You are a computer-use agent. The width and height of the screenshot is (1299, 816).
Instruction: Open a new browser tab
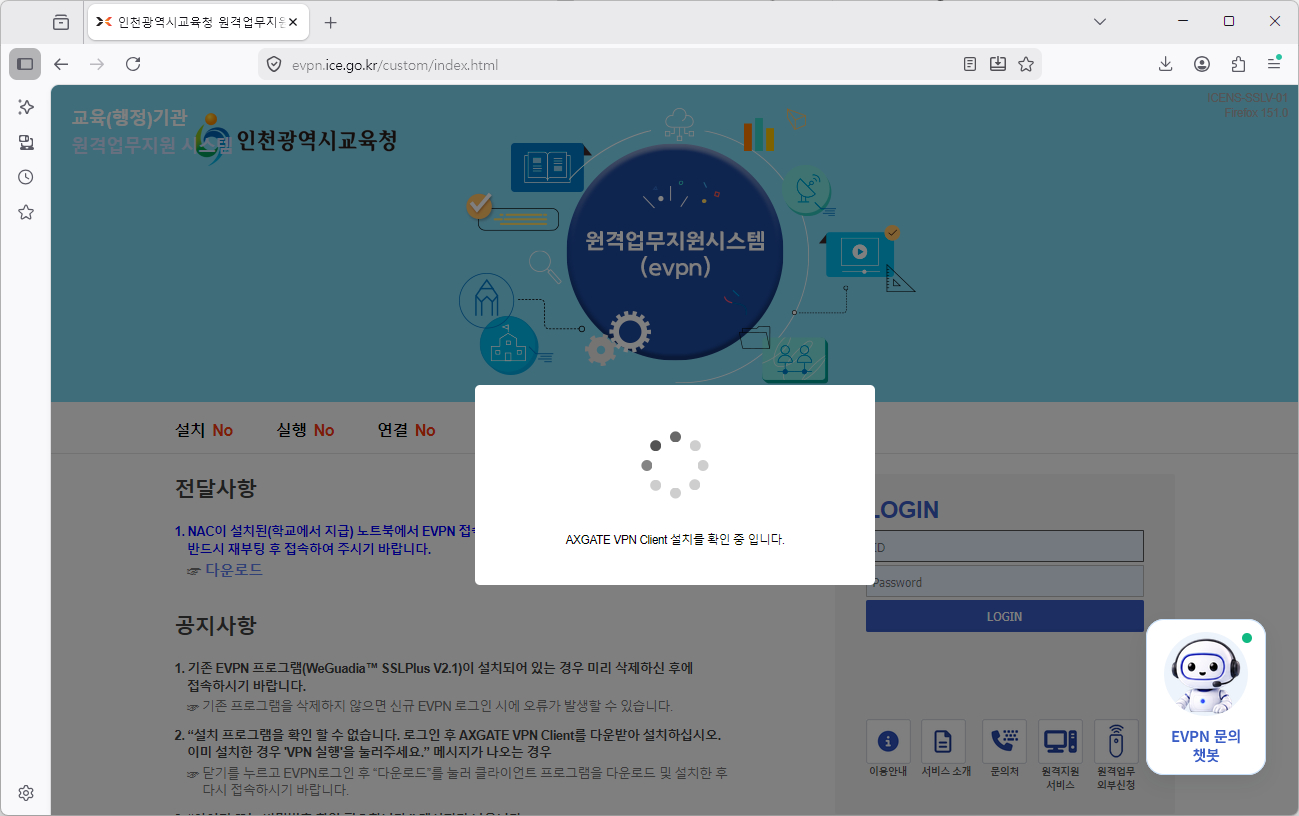(x=331, y=22)
